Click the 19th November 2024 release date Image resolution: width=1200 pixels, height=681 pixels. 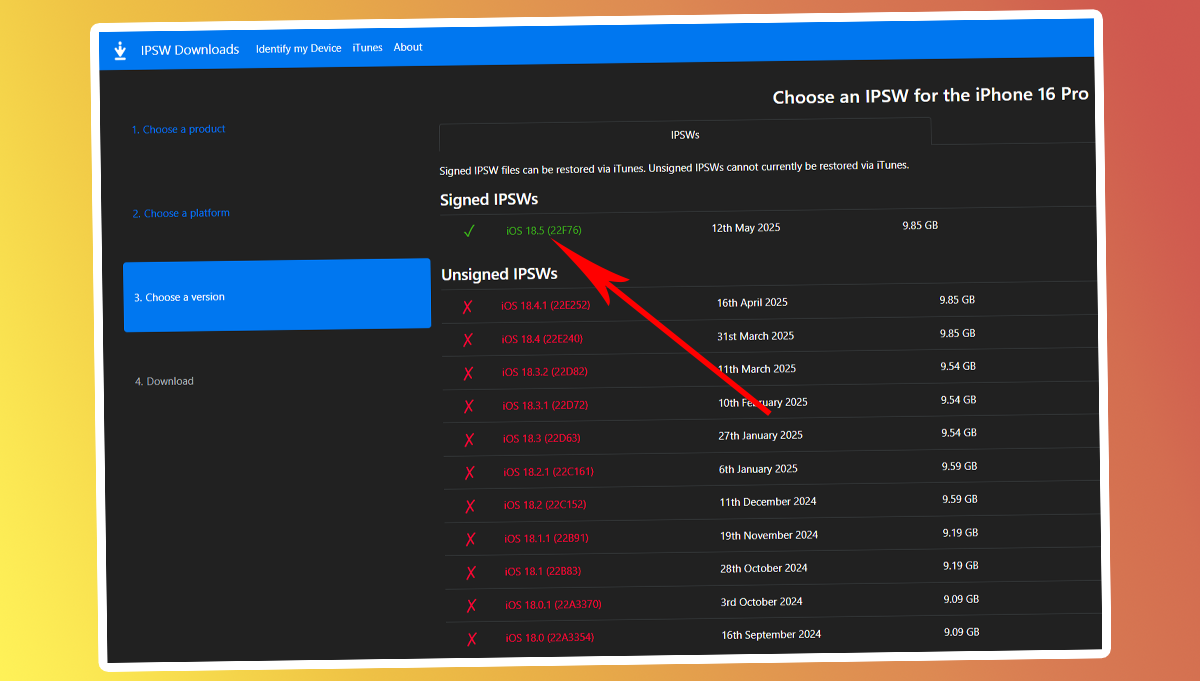click(769, 535)
